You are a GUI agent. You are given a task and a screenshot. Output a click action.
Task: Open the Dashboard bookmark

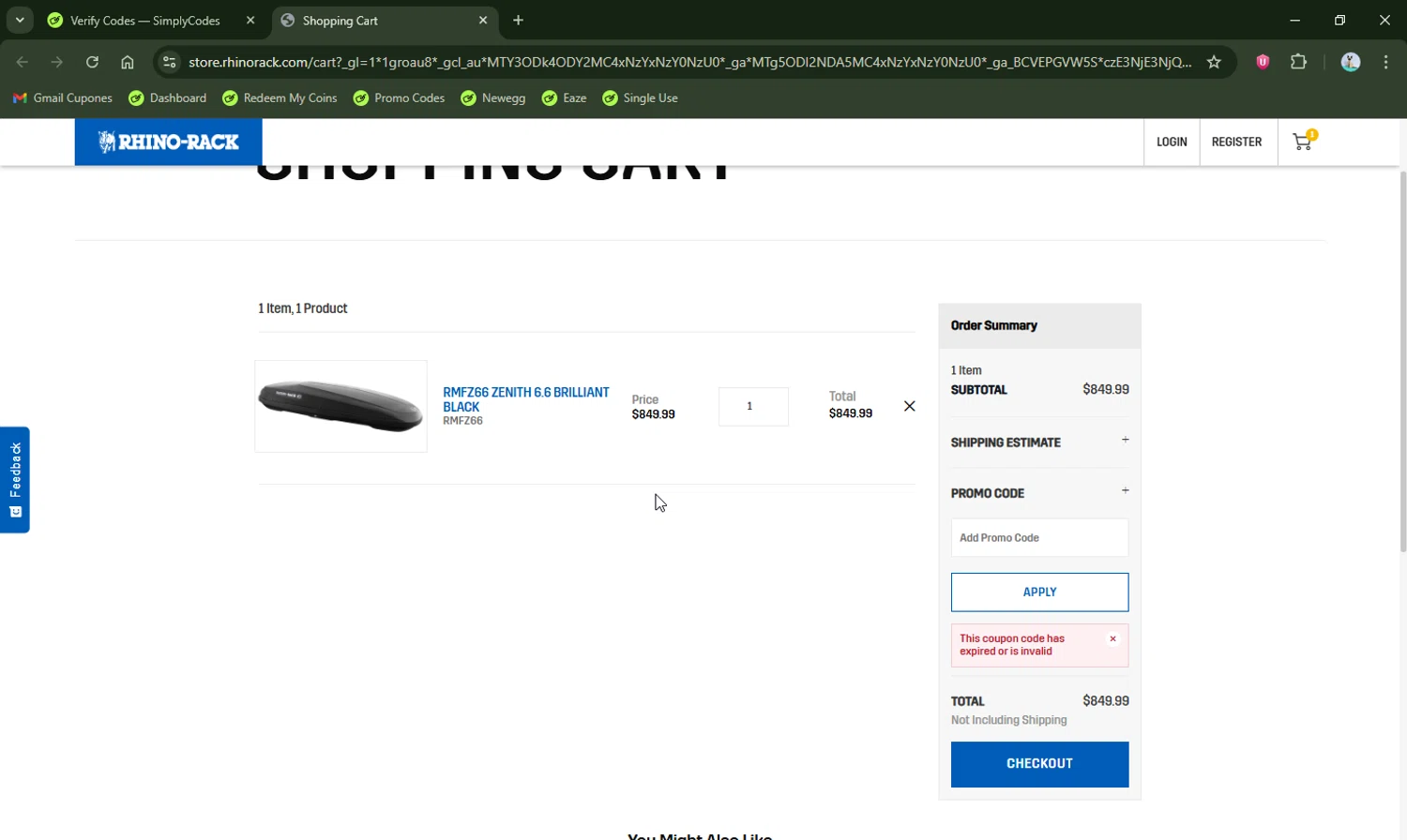167,97
